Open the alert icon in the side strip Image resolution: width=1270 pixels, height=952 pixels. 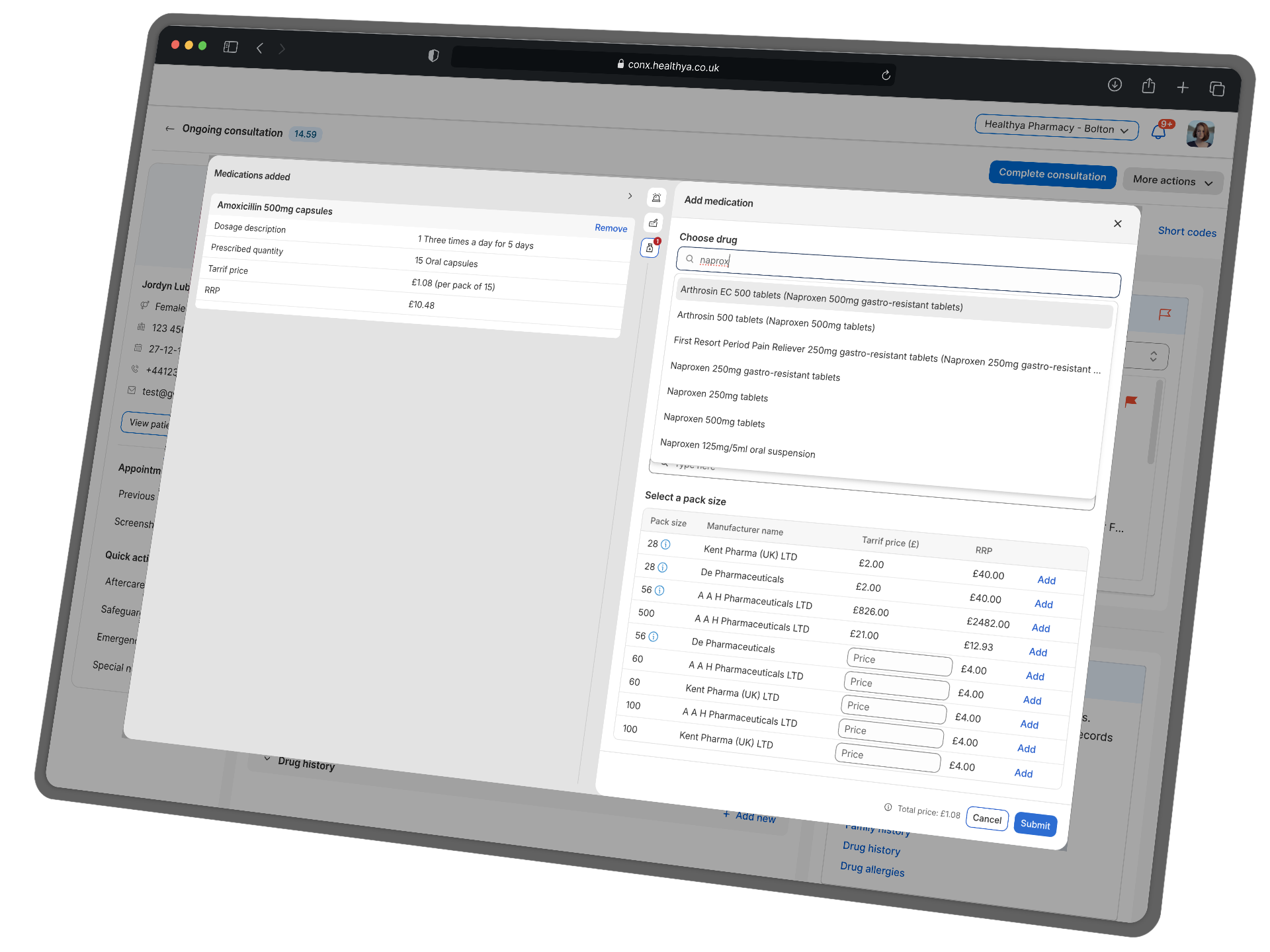click(656, 198)
